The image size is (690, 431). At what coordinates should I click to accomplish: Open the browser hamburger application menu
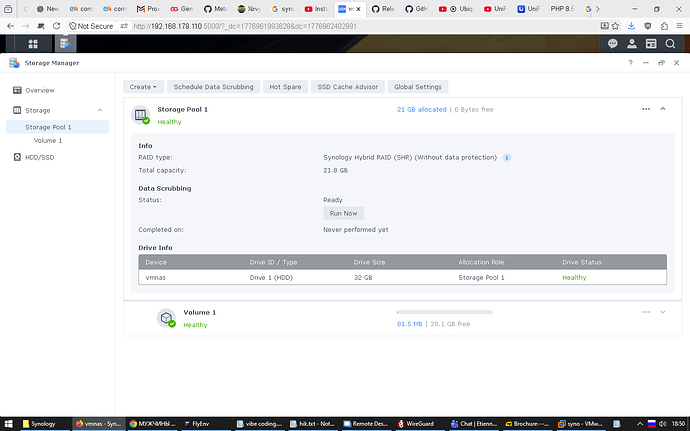[x=680, y=26]
